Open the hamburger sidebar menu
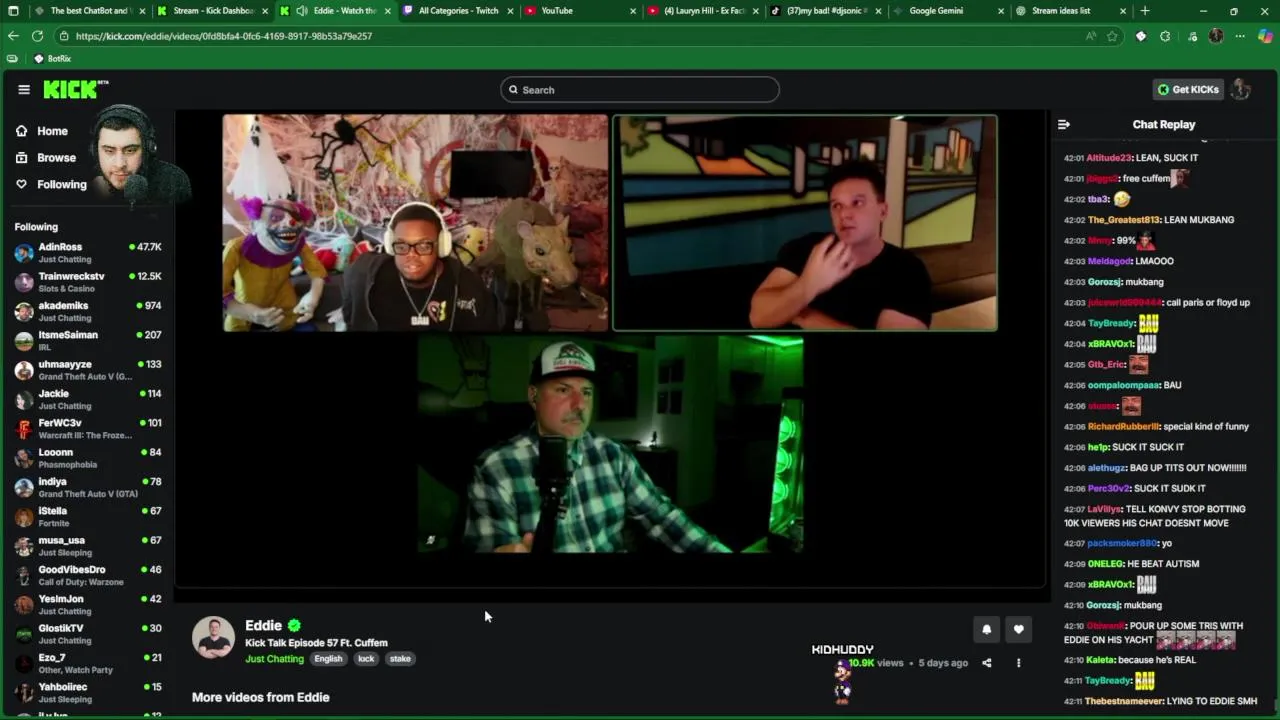Screen dimensions: 1280x720 coord(24,89)
